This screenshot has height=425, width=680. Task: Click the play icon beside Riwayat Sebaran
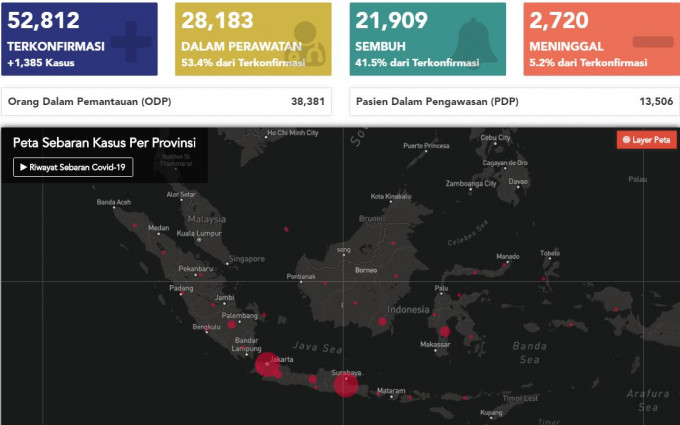23,168
